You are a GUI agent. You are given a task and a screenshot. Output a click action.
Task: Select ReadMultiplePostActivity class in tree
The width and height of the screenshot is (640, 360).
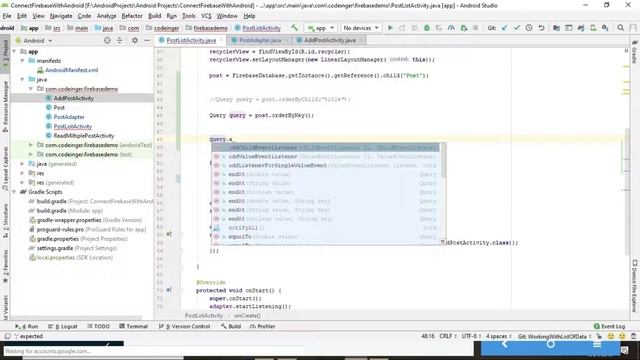[84, 136]
